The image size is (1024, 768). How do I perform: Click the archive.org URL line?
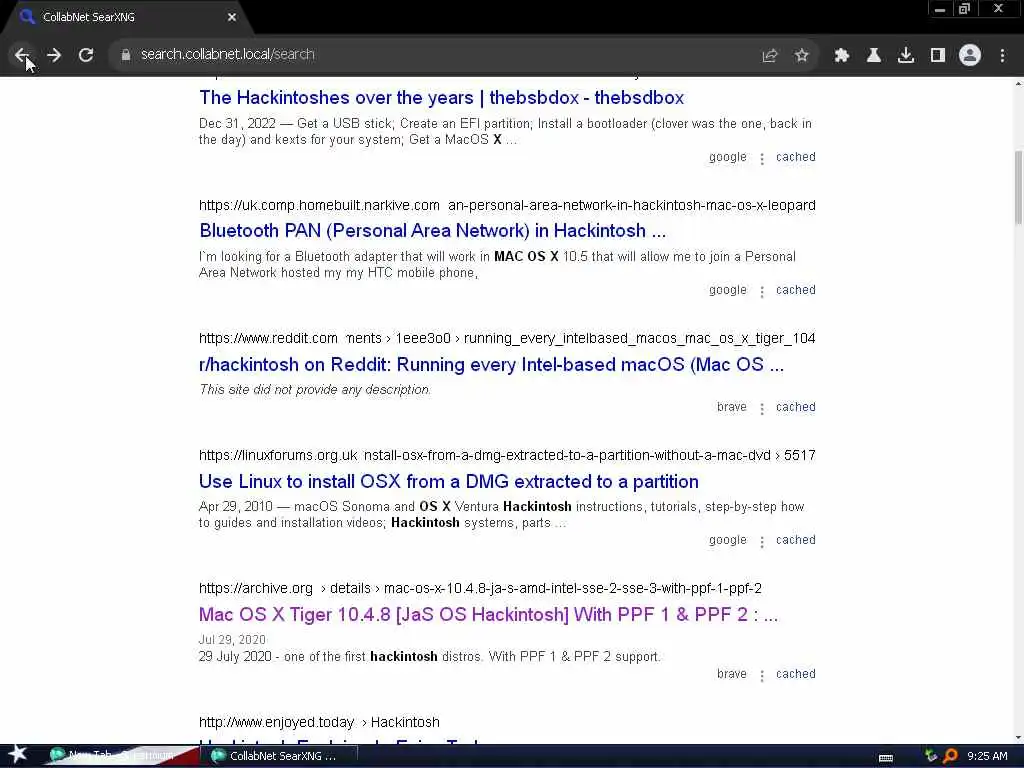[480, 588]
